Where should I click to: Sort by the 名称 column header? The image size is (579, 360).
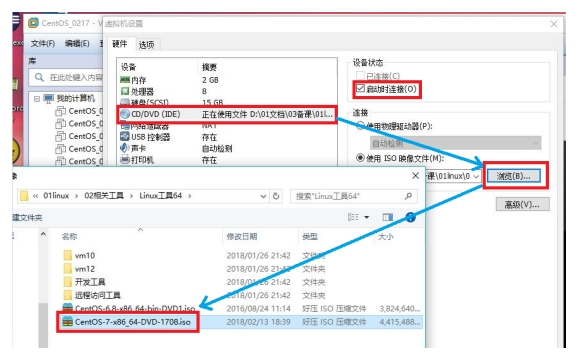[69, 236]
